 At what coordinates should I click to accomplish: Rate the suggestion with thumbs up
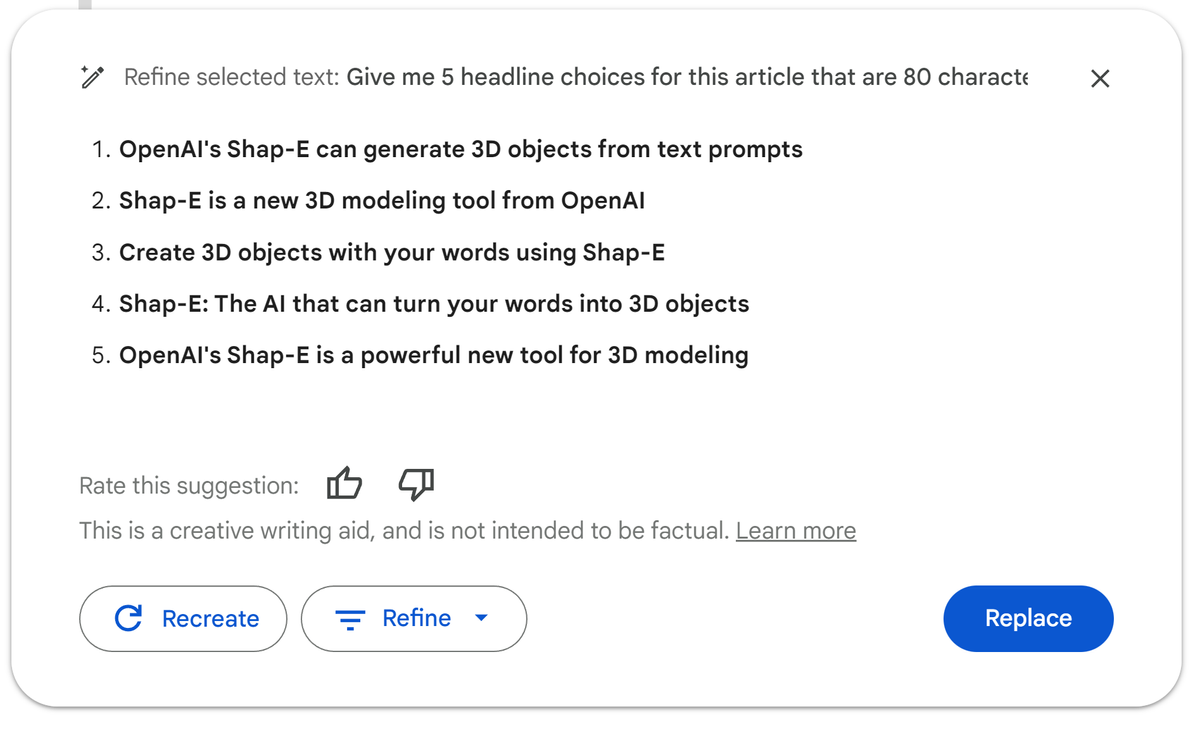click(x=344, y=484)
